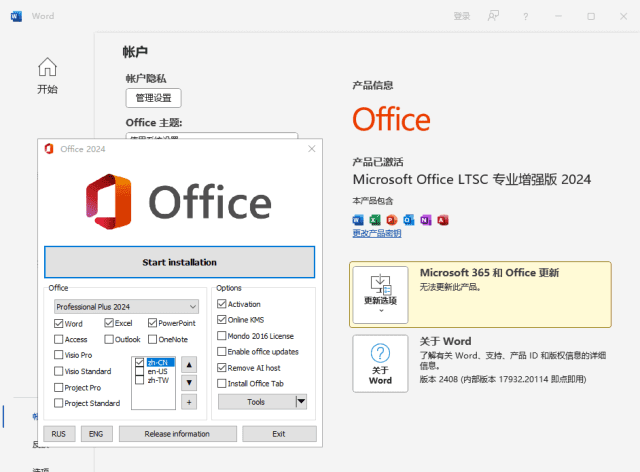Check the Project Standard option
Viewport: 640px width, 472px height.
pos(58,403)
